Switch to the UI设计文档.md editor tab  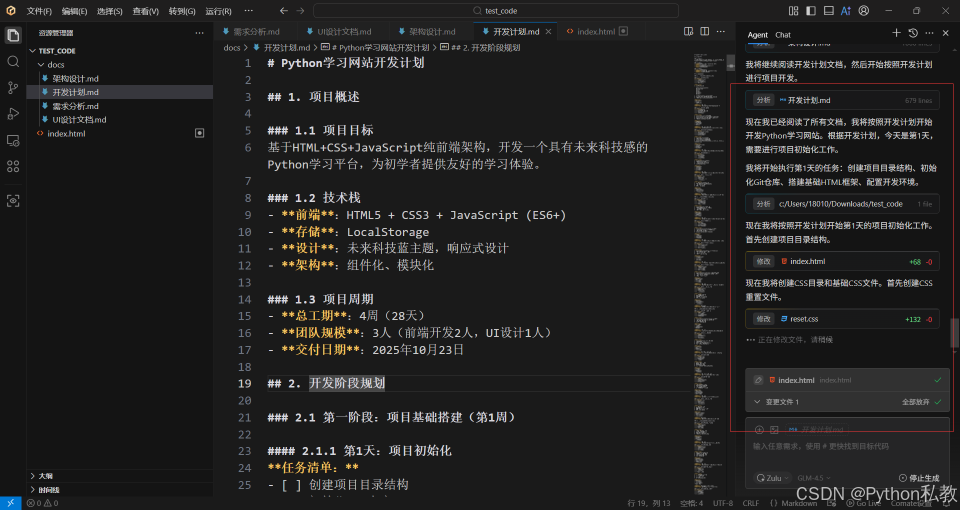tap(344, 31)
